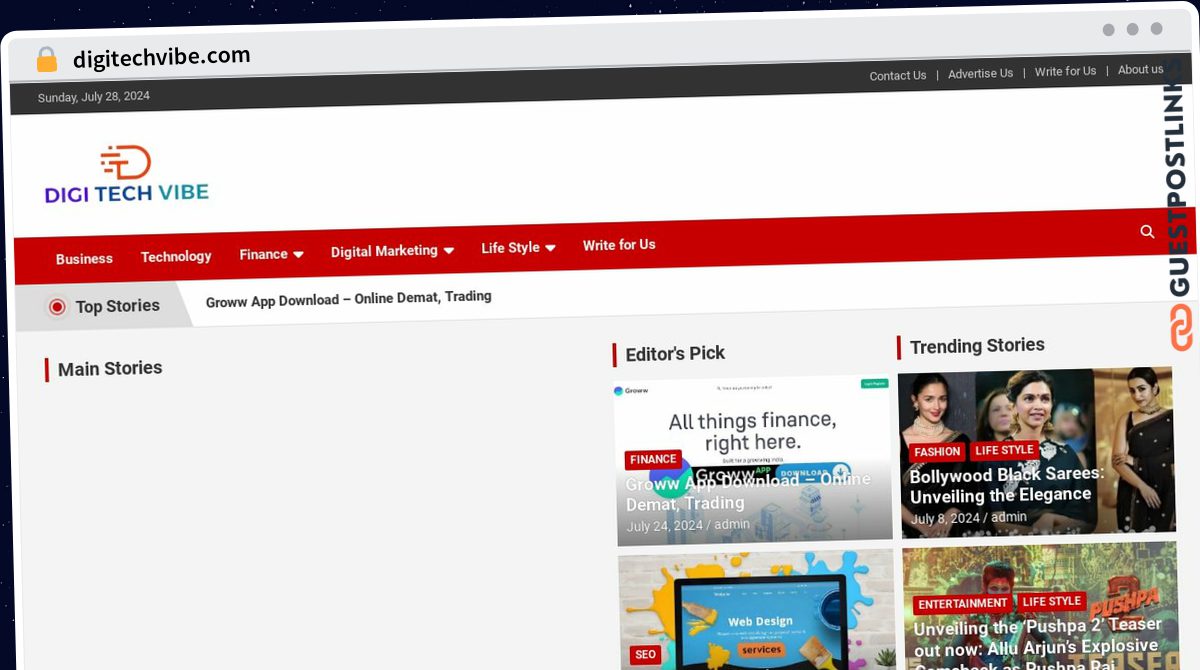
Task: Open Groww App Download article title in Editor's Pick
Action: pyautogui.click(x=748, y=491)
